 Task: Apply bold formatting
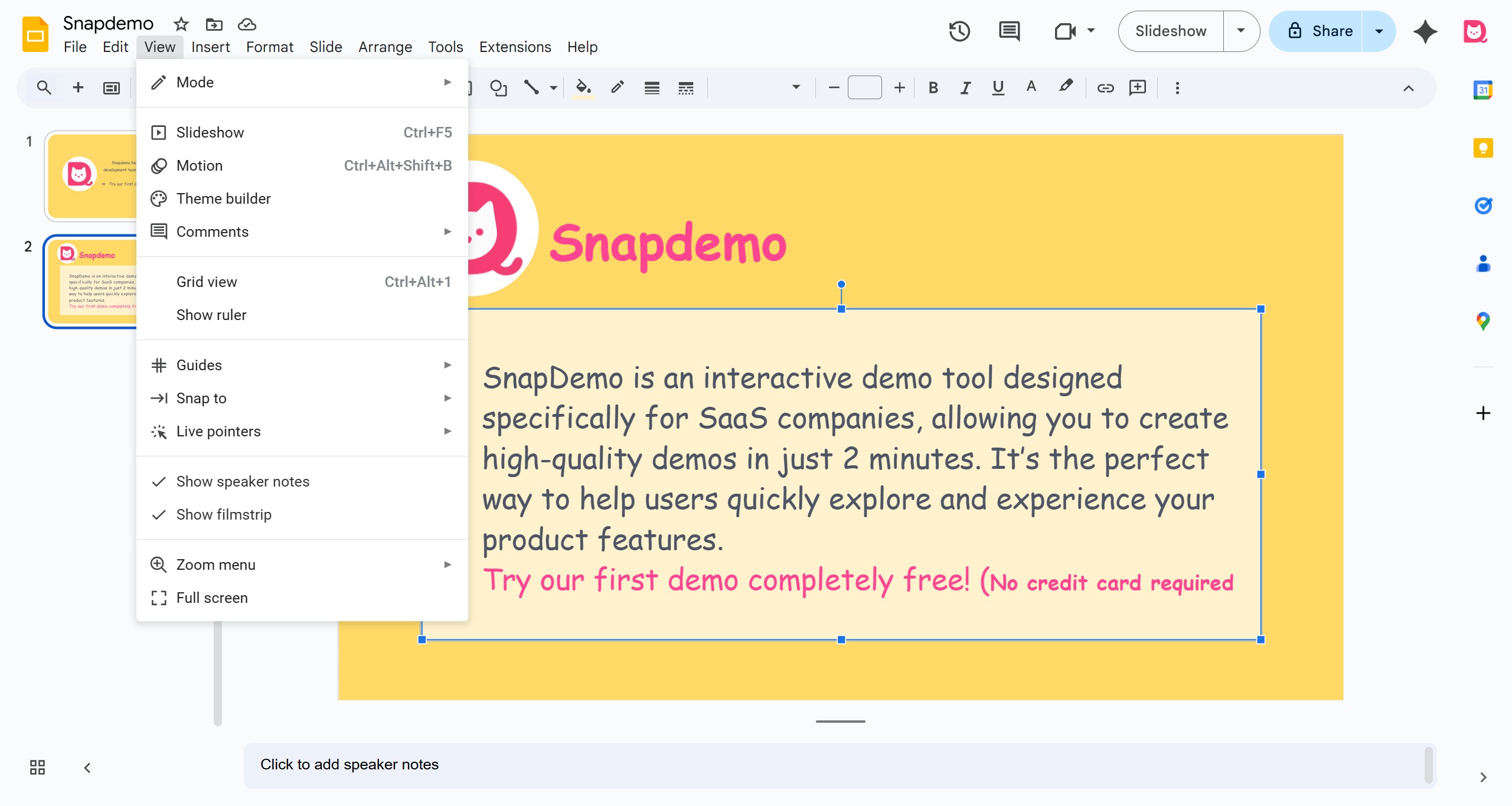point(933,88)
